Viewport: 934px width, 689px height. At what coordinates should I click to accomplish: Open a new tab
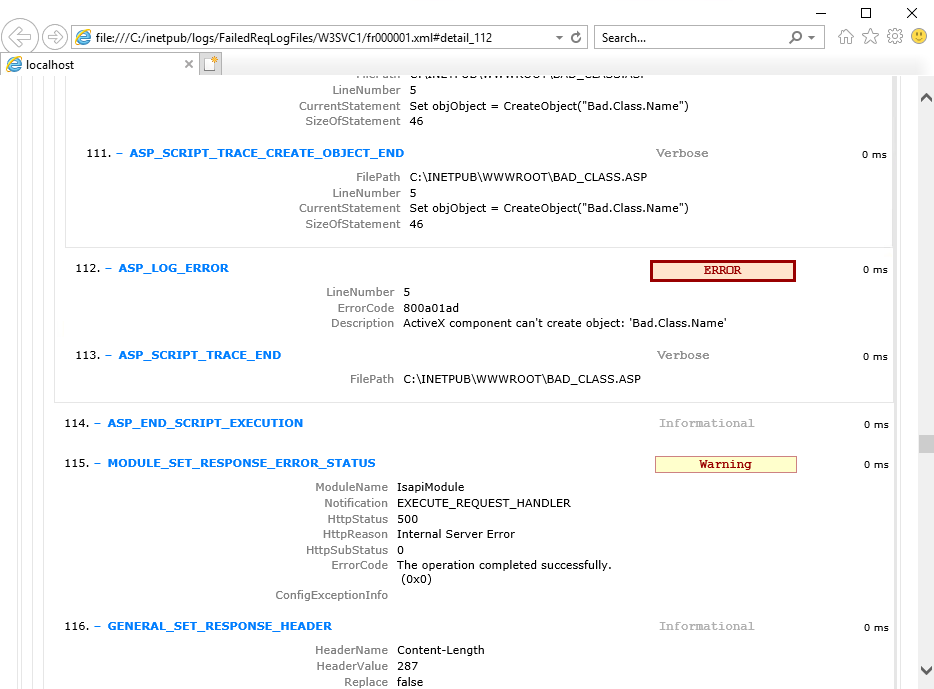pyautogui.click(x=210, y=64)
